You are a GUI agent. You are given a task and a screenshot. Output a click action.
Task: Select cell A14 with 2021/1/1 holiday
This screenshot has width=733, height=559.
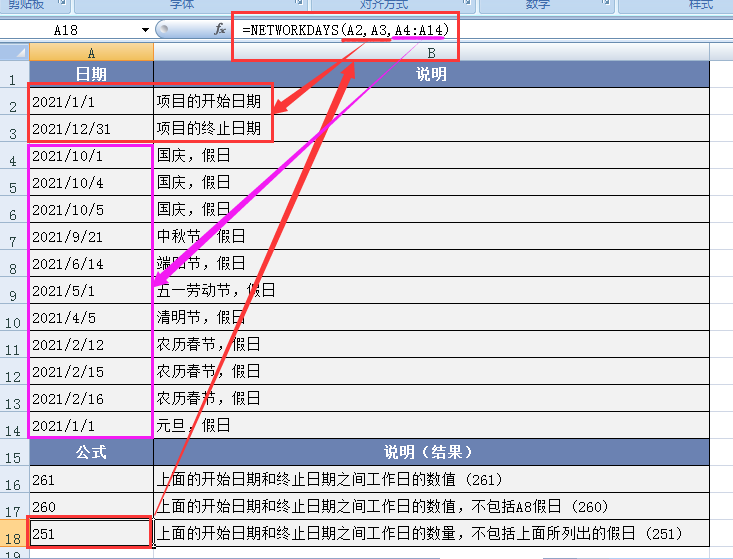(92, 426)
